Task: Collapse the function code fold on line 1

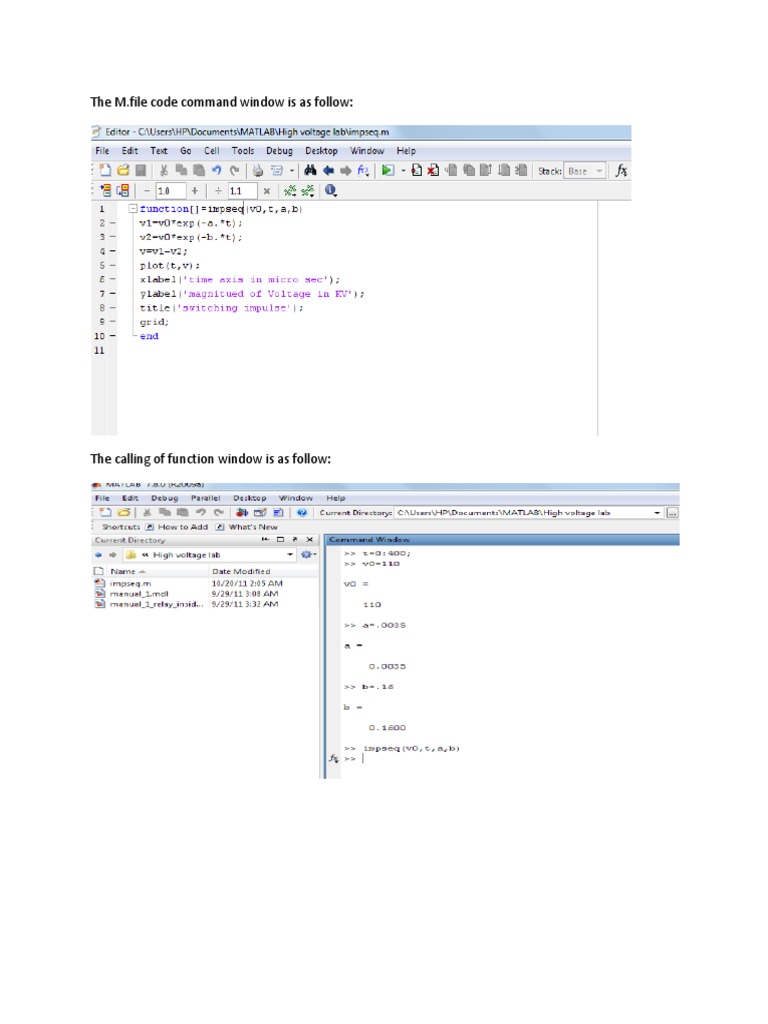Action: 133,208
